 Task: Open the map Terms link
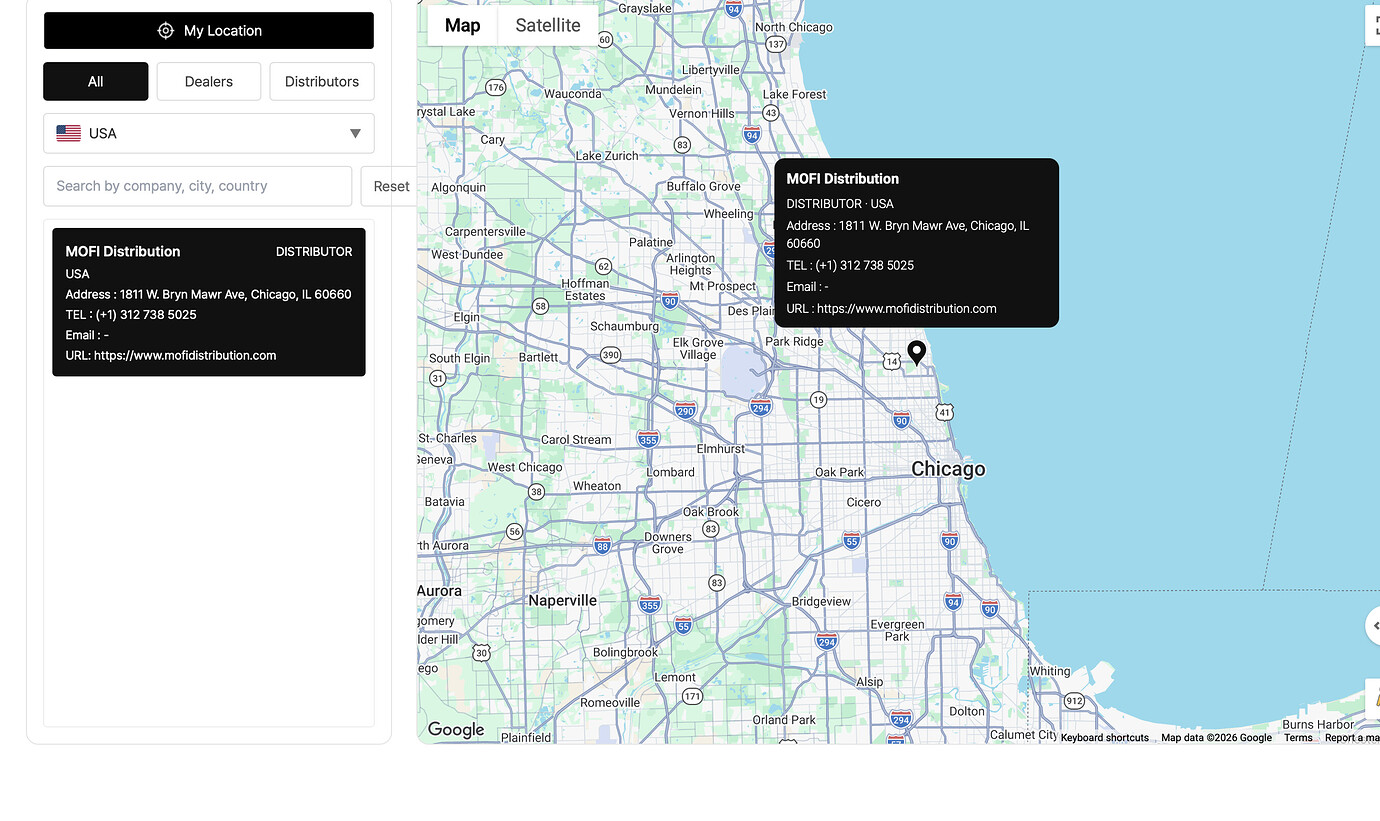tap(1298, 737)
